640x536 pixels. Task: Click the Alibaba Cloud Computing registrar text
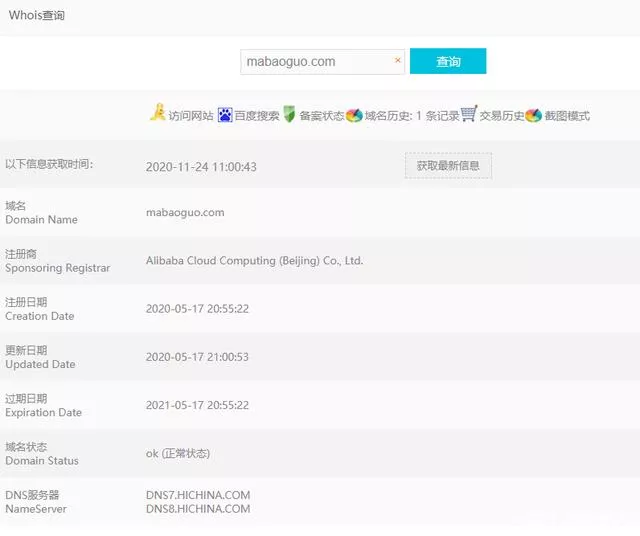(x=254, y=261)
